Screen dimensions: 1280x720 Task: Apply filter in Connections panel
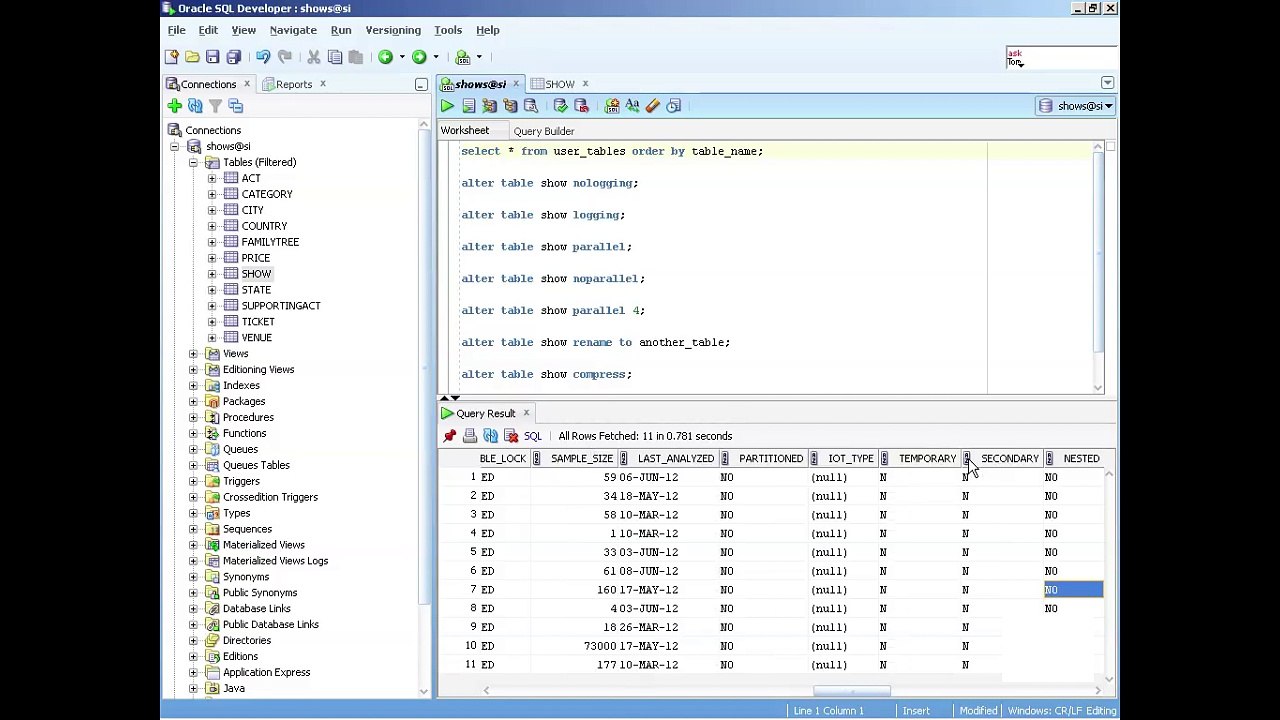point(215,106)
